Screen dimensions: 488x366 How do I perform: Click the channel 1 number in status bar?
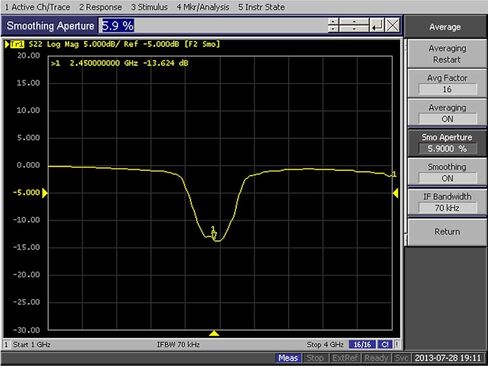click(x=6, y=345)
